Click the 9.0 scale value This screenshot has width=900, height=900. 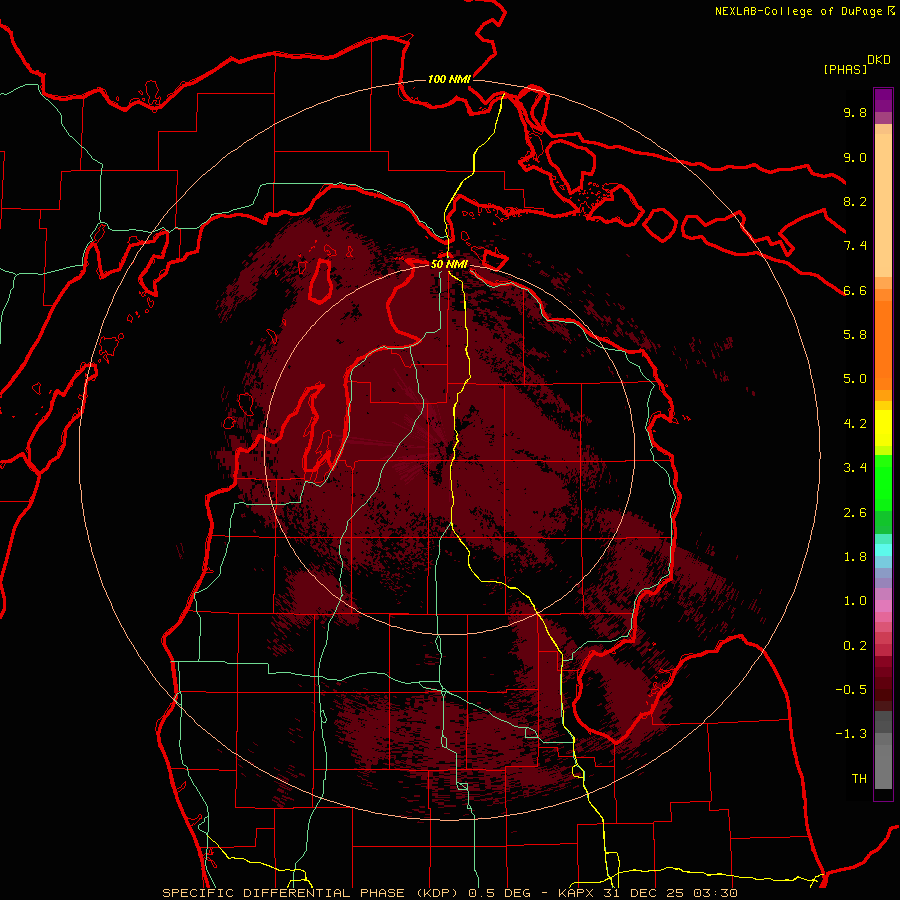pos(855,157)
